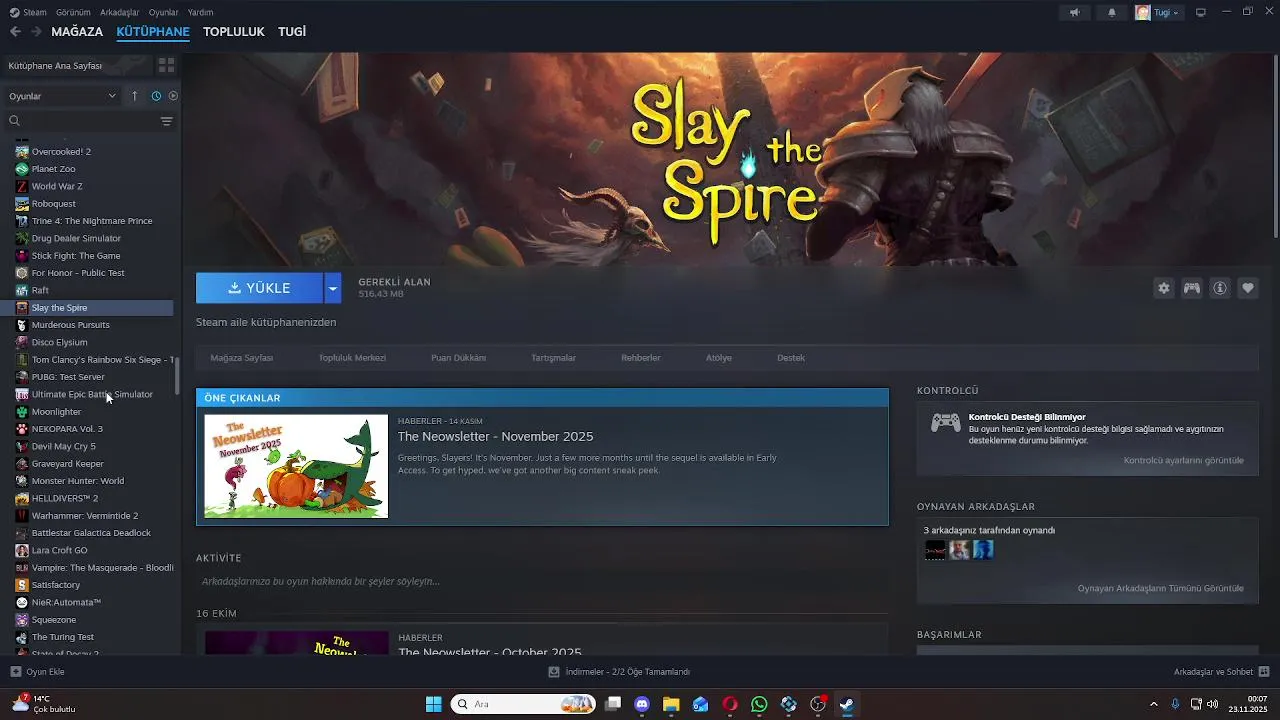Open The Neowsletter - November 2025 headline

[x=495, y=437]
